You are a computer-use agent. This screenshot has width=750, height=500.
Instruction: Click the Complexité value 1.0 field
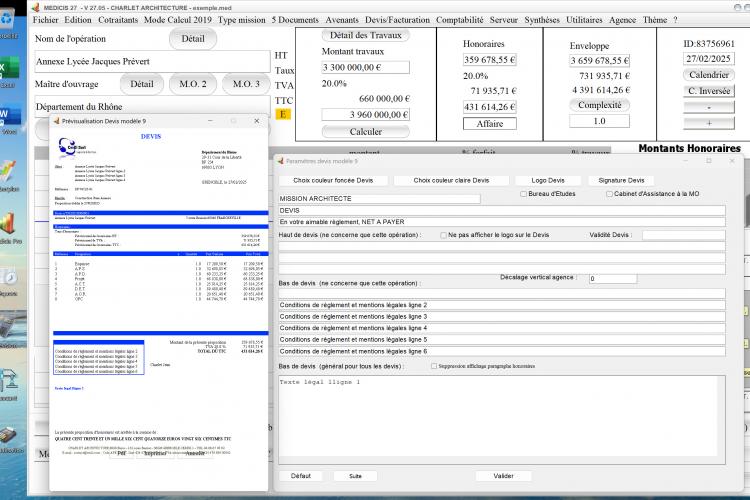[599, 121]
